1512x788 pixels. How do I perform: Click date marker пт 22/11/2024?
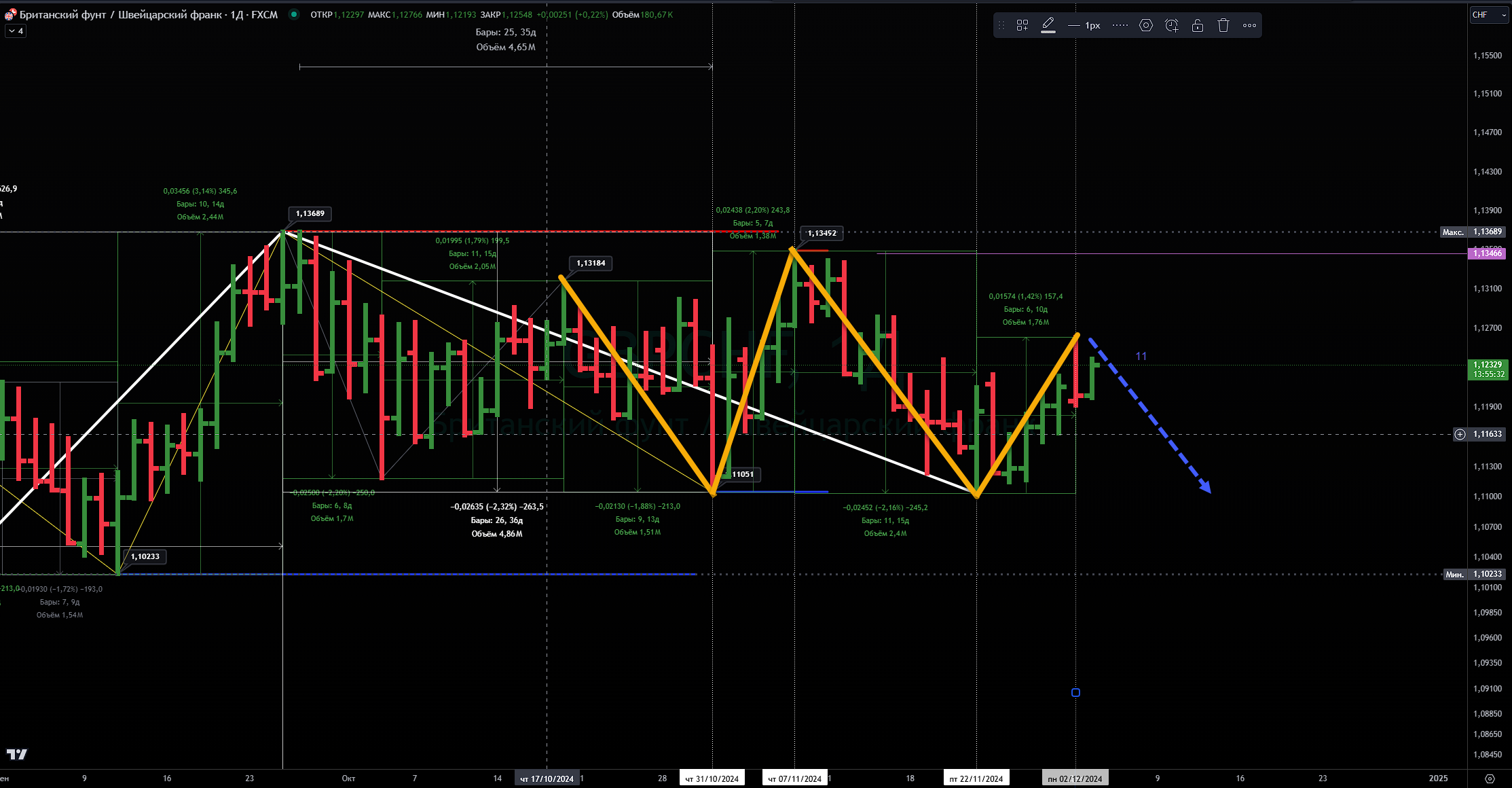[976, 778]
